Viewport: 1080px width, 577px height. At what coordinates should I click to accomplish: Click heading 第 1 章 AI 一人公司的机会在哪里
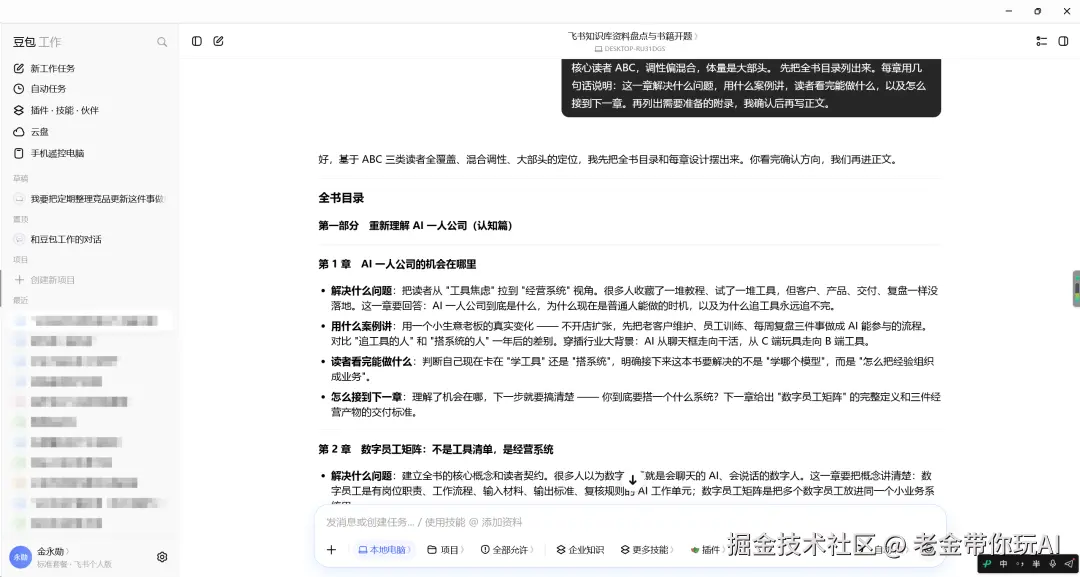(x=397, y=264)
